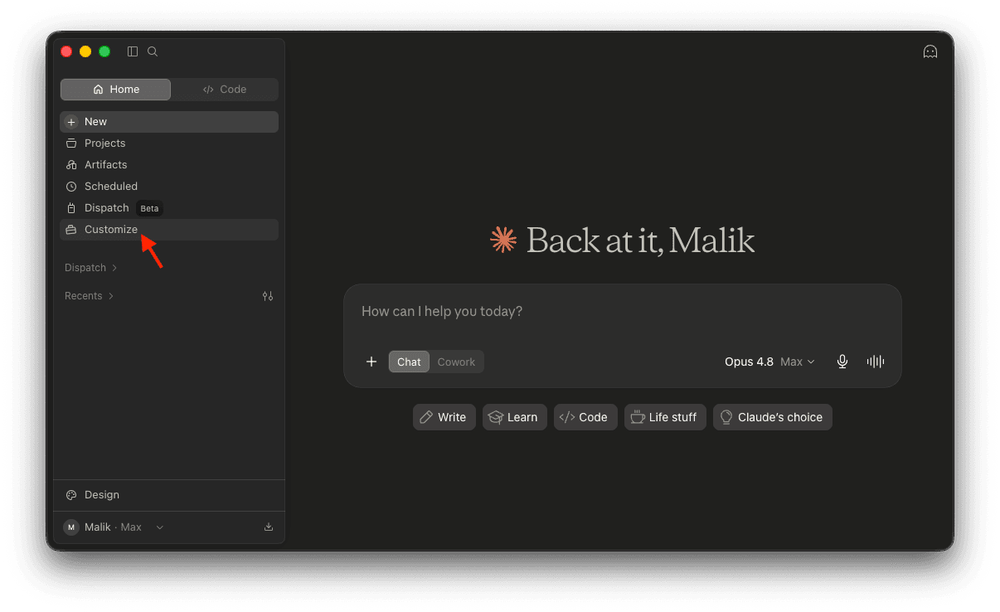Click the Write suggestion button
The width and height of the screenshot is (1000, 612).
[x=444, y=417]
